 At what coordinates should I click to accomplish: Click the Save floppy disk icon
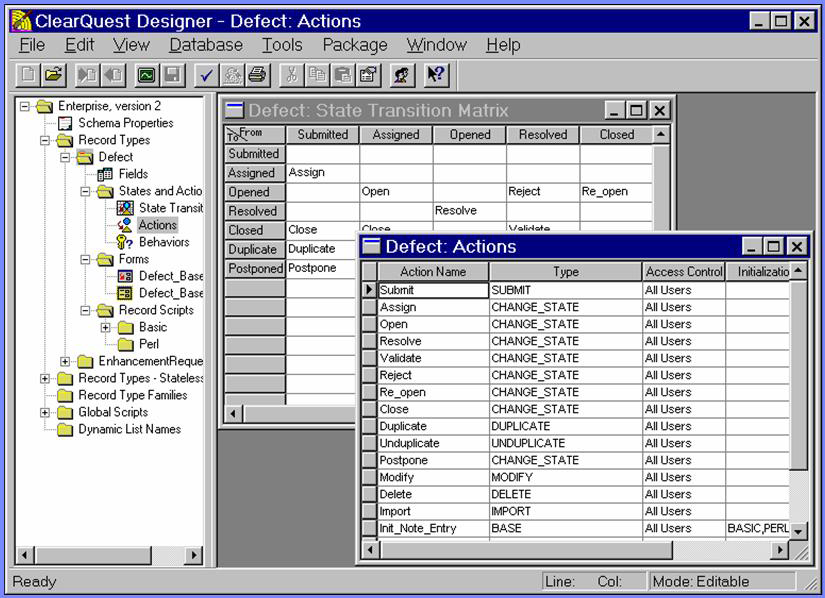(x=172, y=75)
